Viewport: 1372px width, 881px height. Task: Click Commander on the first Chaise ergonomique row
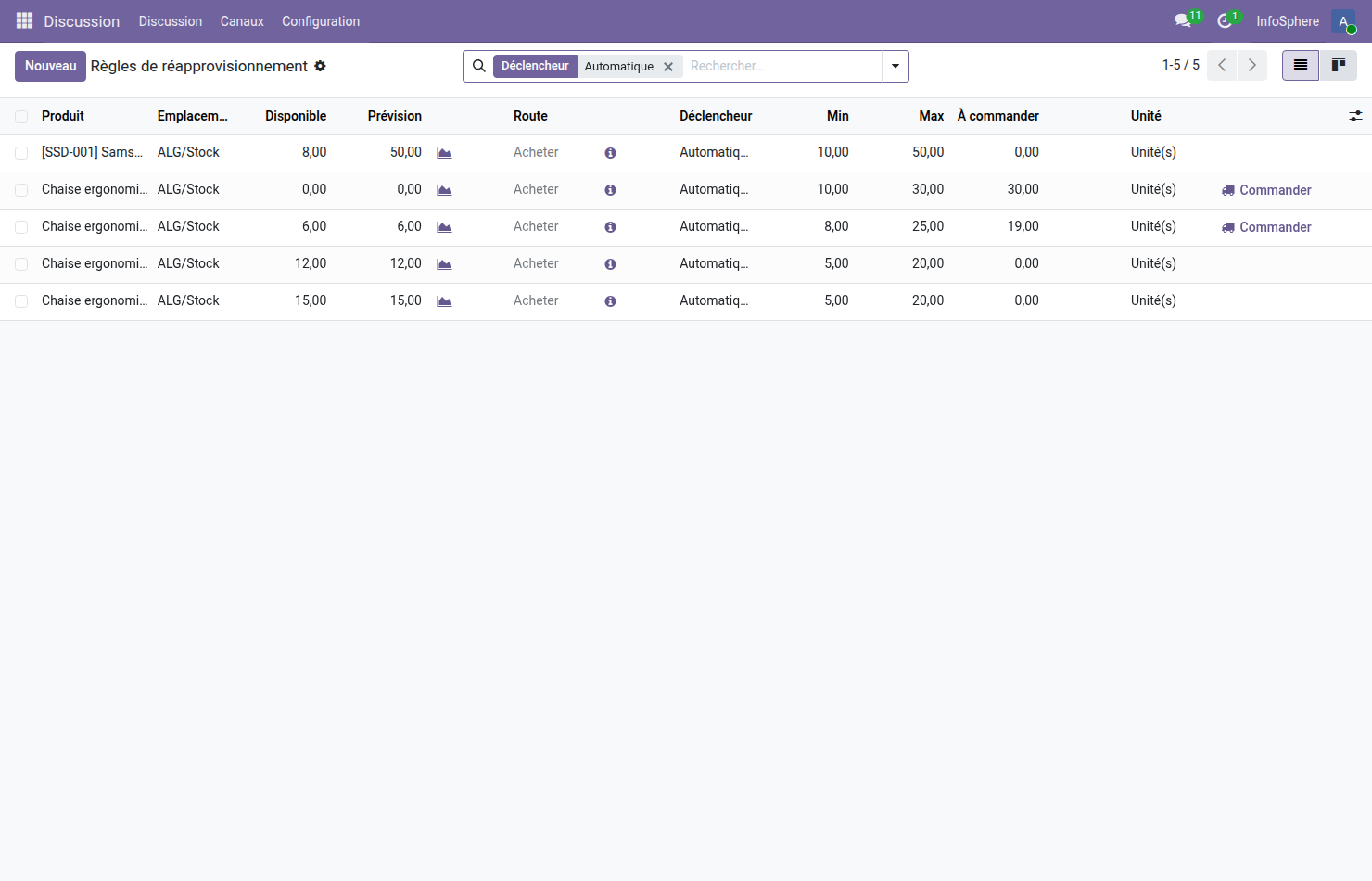pyautogui.click(x=1275, y=189)
